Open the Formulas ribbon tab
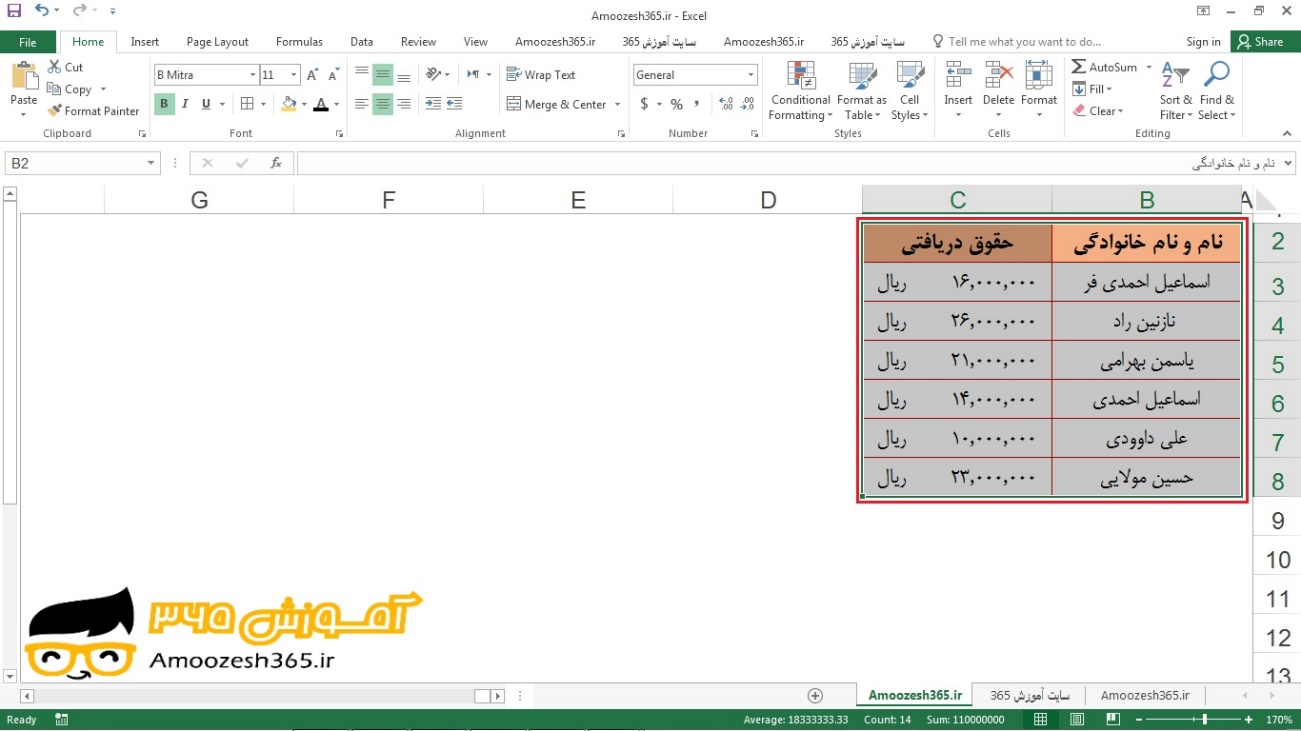1301x731 pixels. coord(299,42)
